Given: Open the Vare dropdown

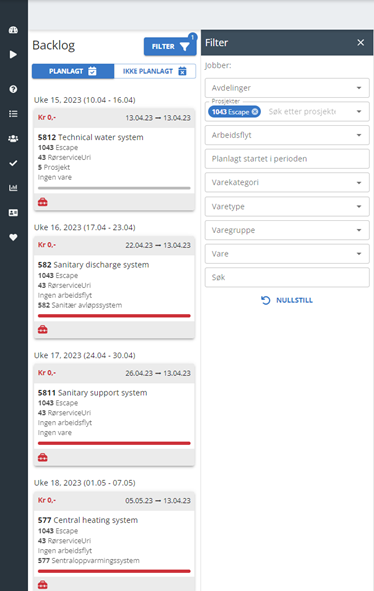Looking at the screenshot, I should pos(287,254).
